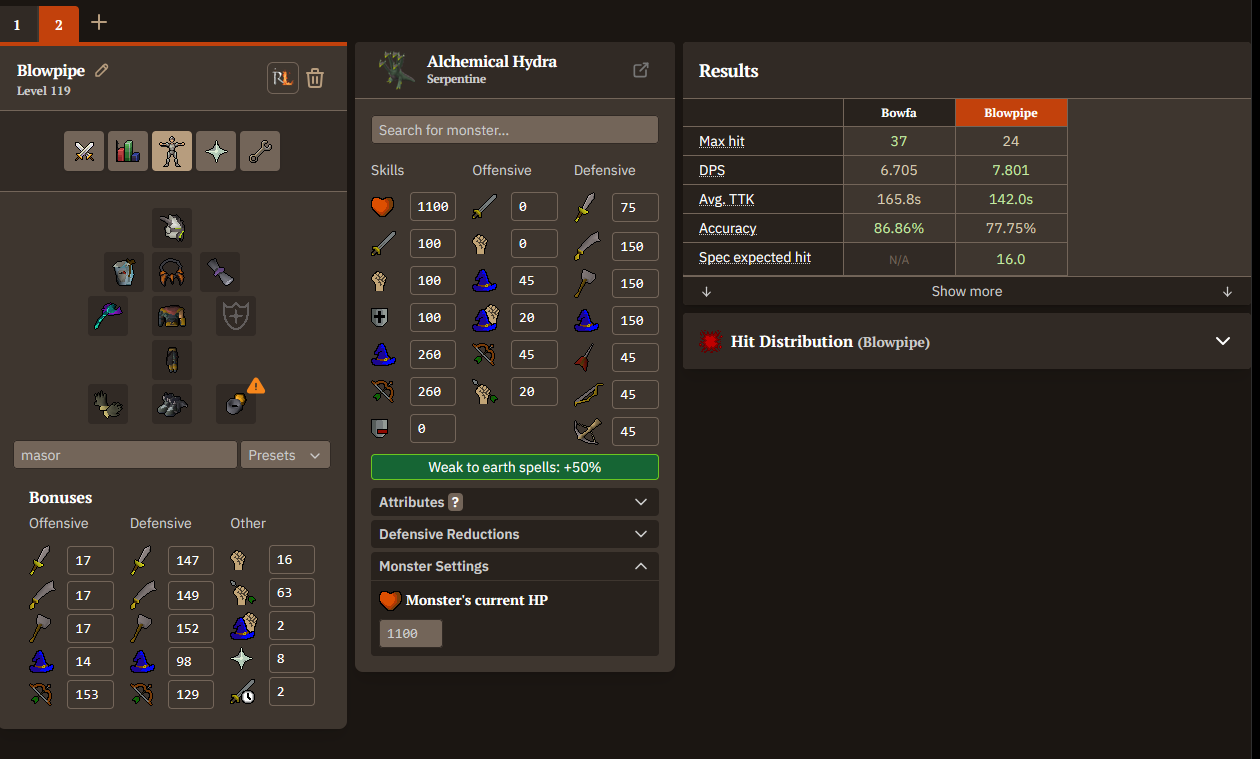Click the body armour slot item

click(172, 316)
